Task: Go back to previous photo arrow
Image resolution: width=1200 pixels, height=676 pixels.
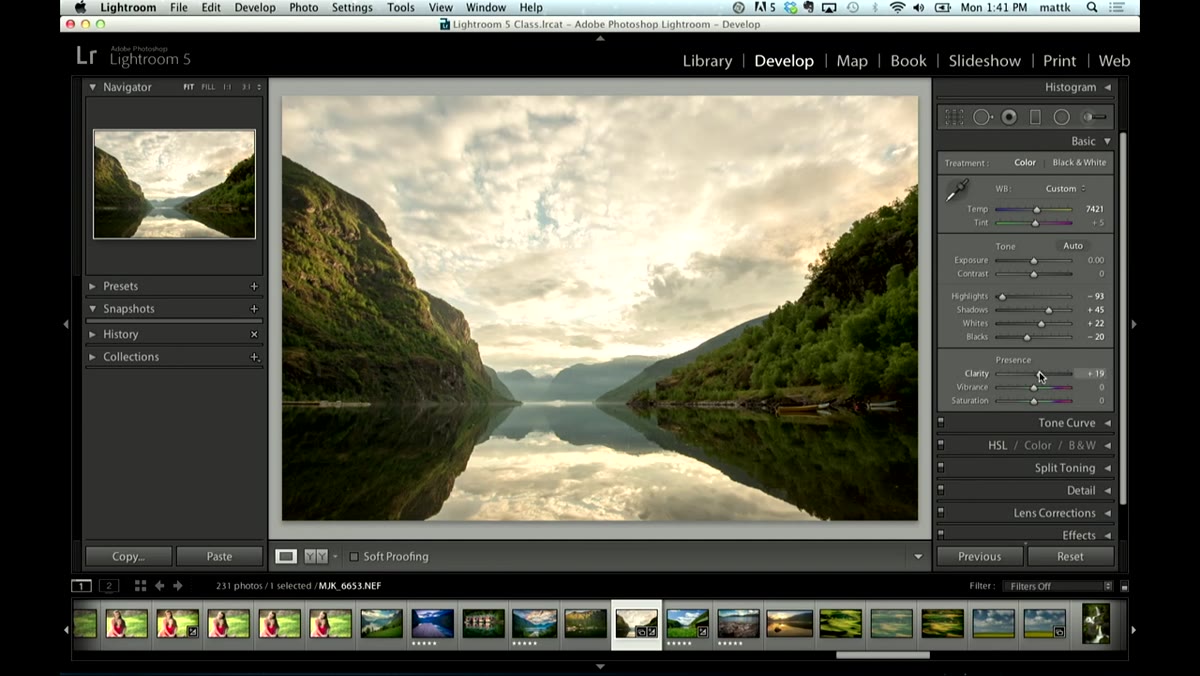Action: (160, 586)
